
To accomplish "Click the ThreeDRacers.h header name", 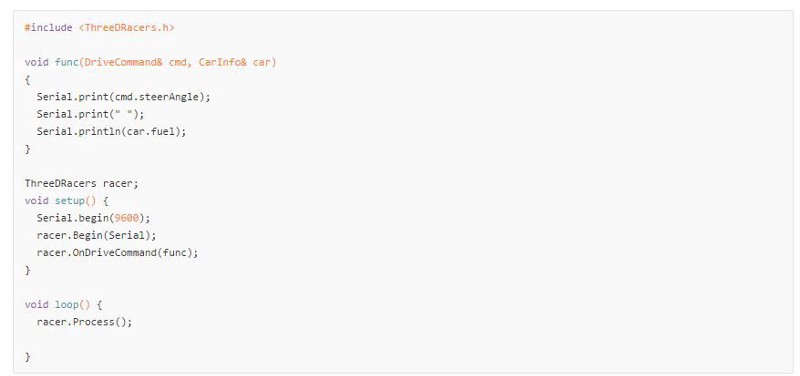I will tap(127, 28).
